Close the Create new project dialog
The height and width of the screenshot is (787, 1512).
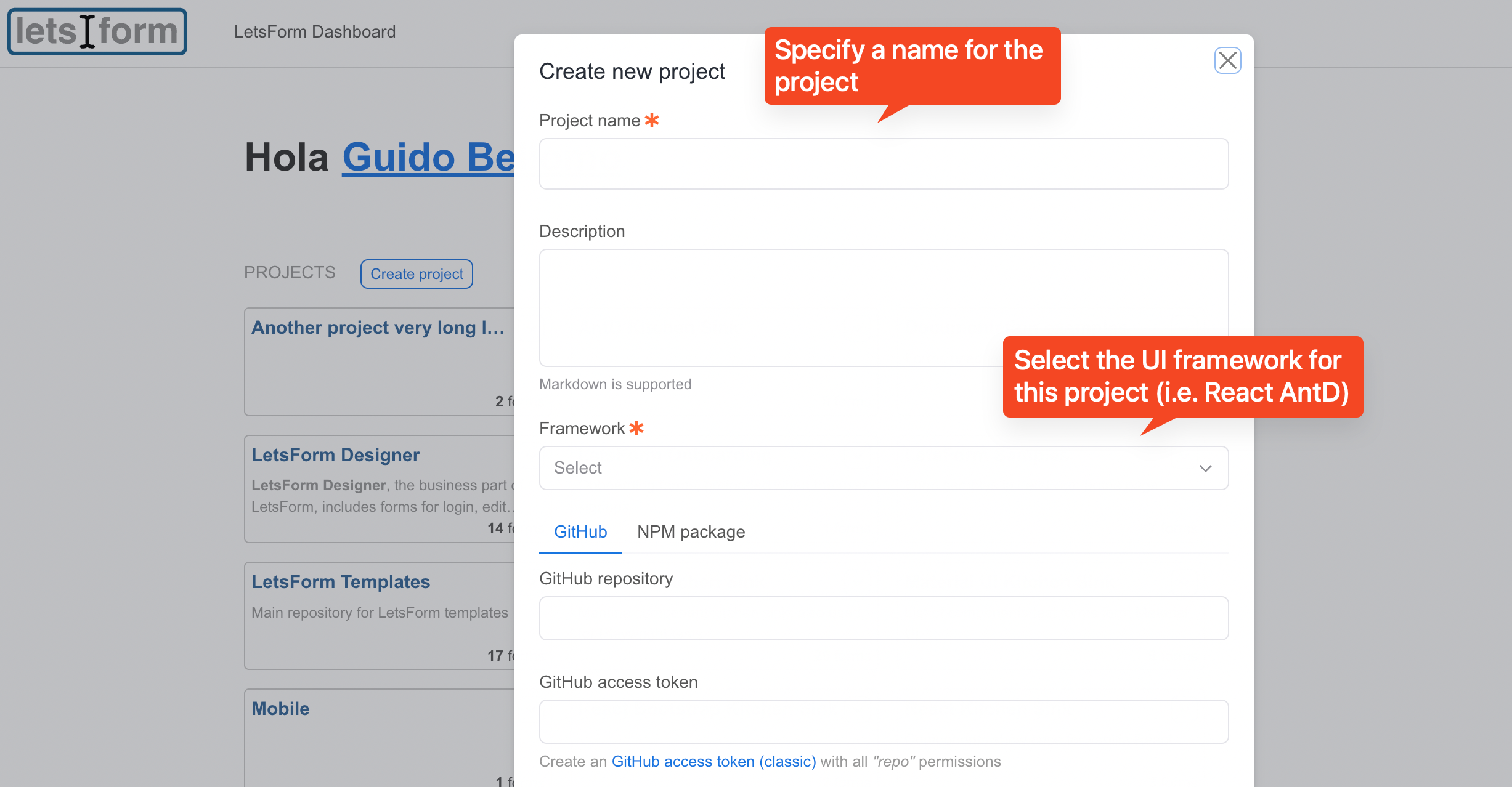[1227, 60]
